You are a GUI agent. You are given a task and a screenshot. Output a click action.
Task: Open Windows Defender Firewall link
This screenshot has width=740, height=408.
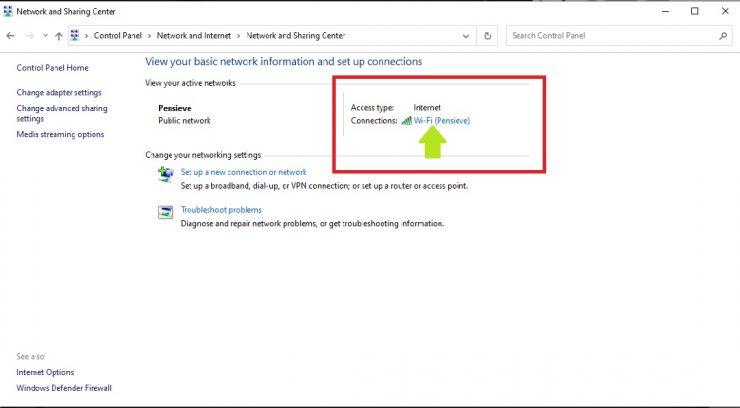coord(64,388)
